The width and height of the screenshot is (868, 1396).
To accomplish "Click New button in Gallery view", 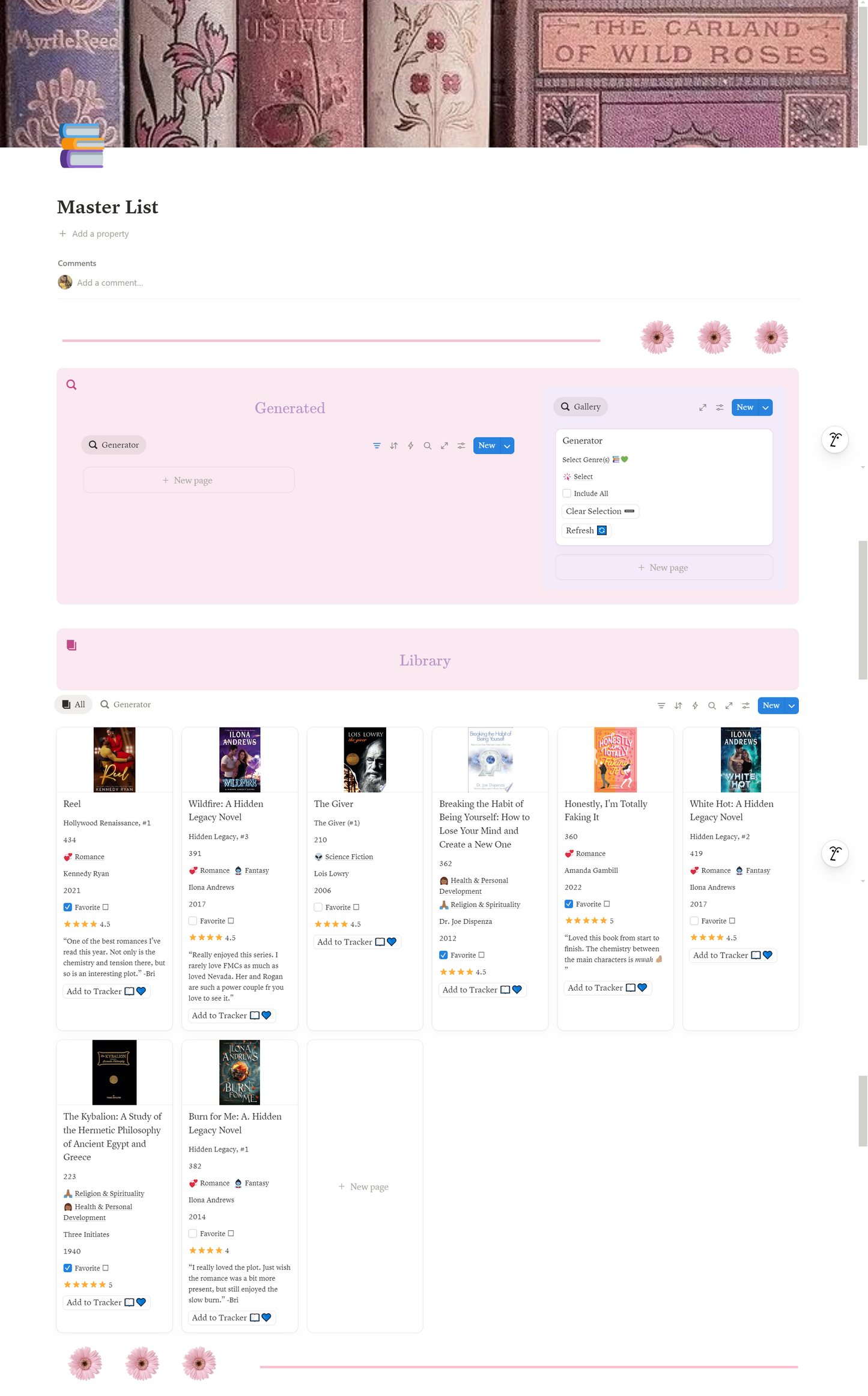I will [745, 407].
